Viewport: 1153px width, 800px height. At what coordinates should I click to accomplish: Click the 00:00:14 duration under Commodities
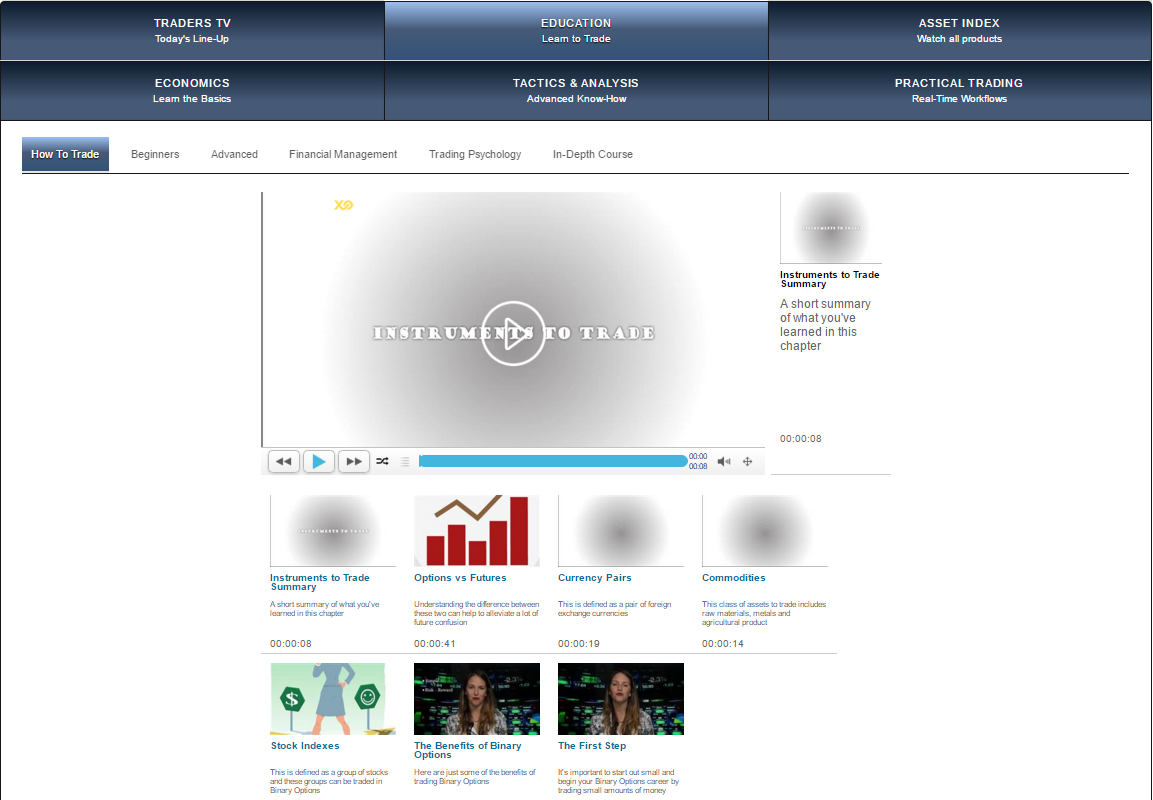(723, 643)
